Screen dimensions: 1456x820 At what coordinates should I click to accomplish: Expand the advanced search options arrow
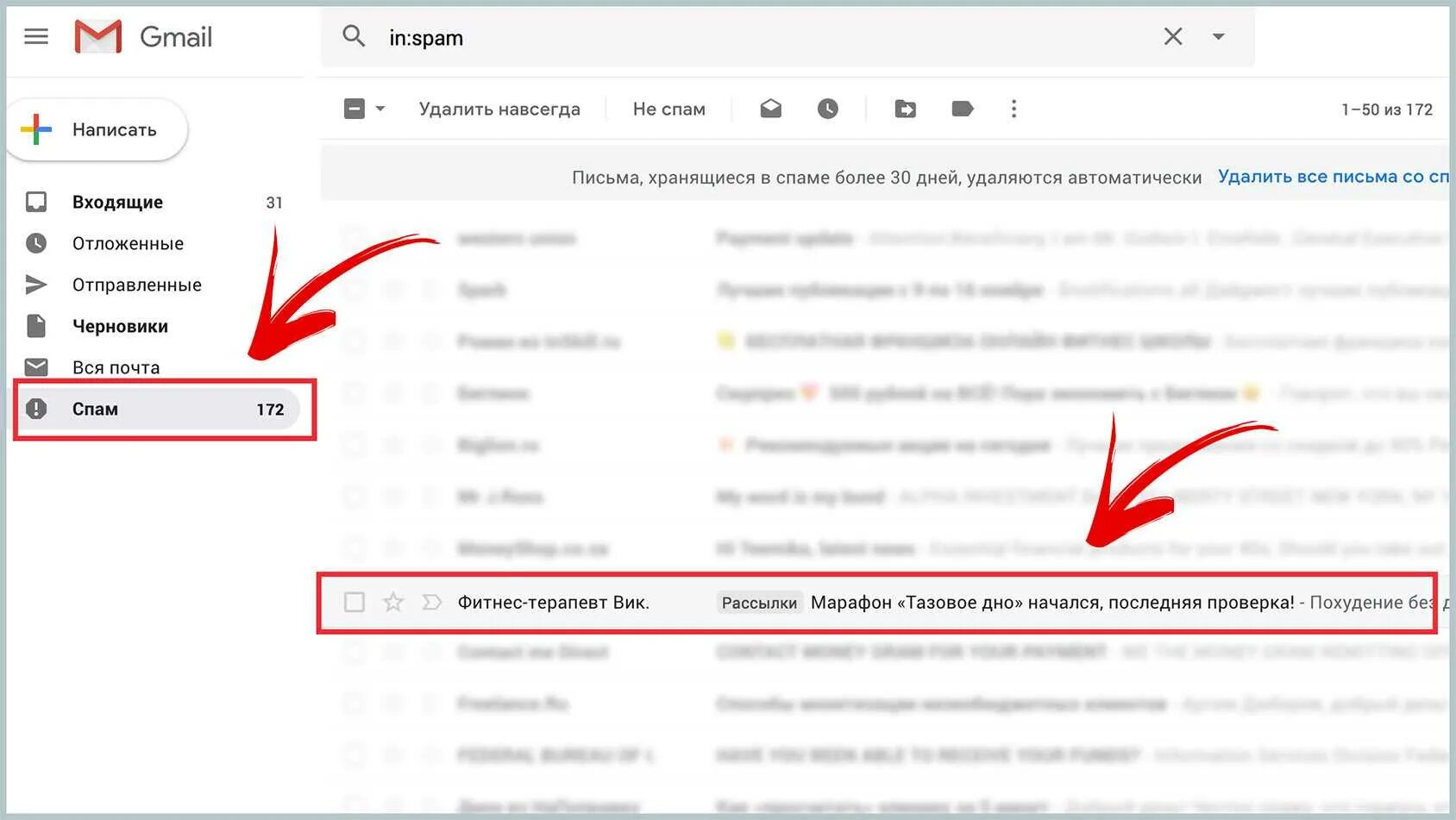(x=1219, y=36)
